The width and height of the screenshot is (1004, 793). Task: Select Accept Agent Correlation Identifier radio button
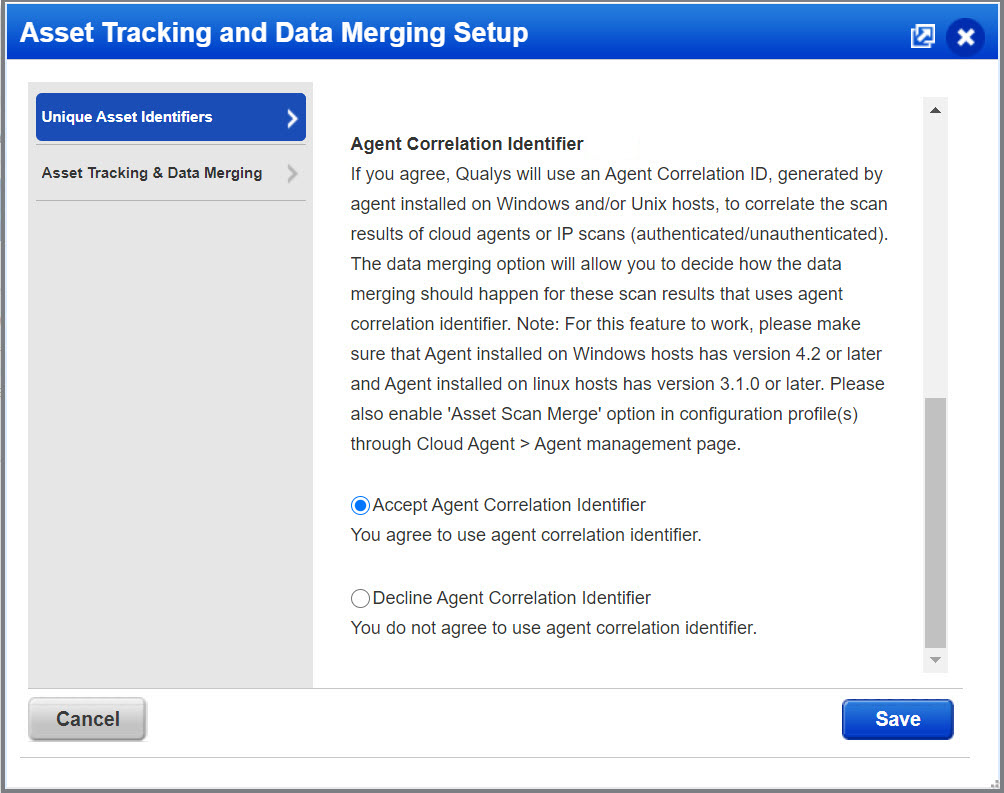(361, 506)
